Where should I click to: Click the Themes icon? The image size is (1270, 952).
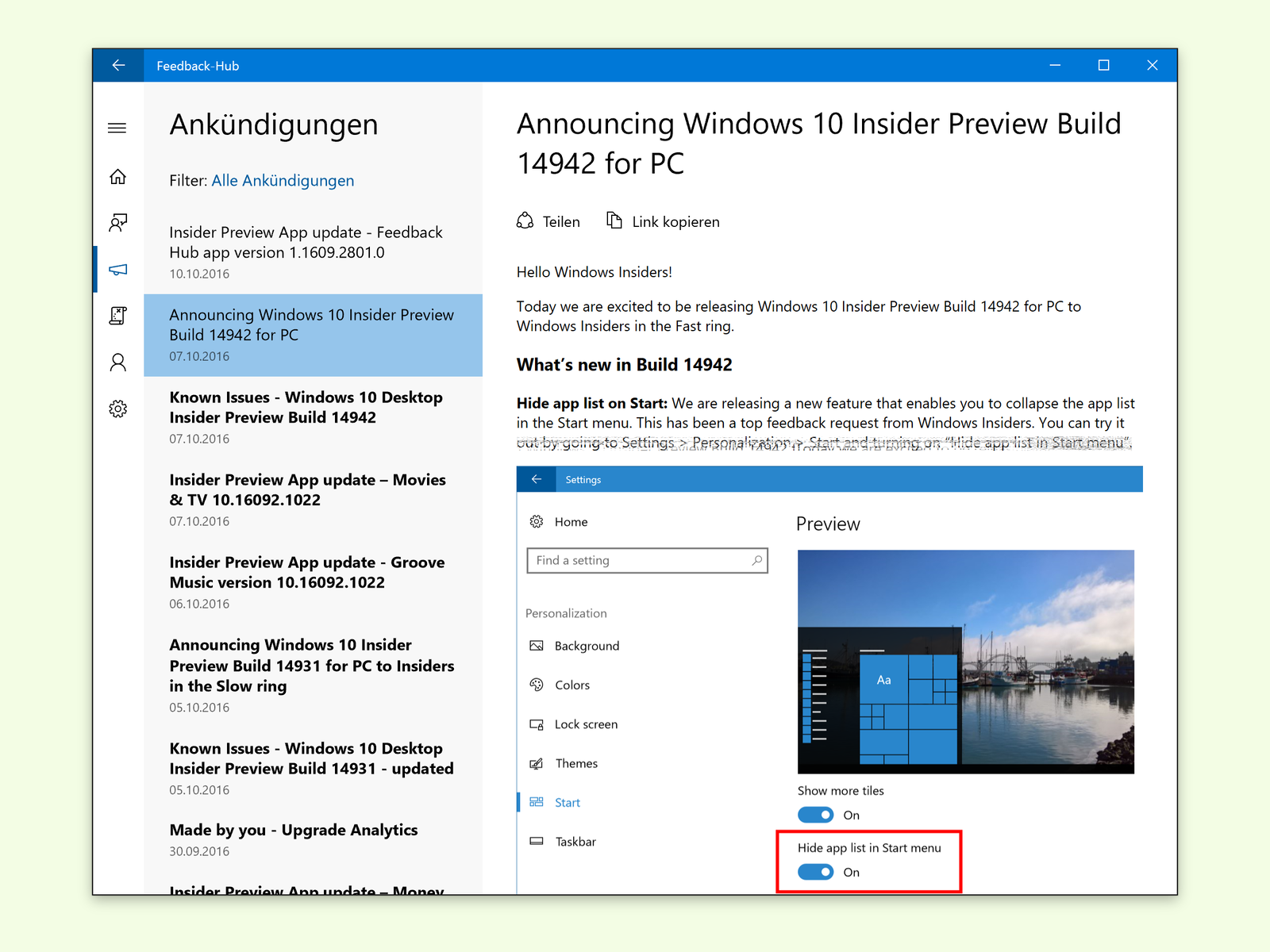537,763
